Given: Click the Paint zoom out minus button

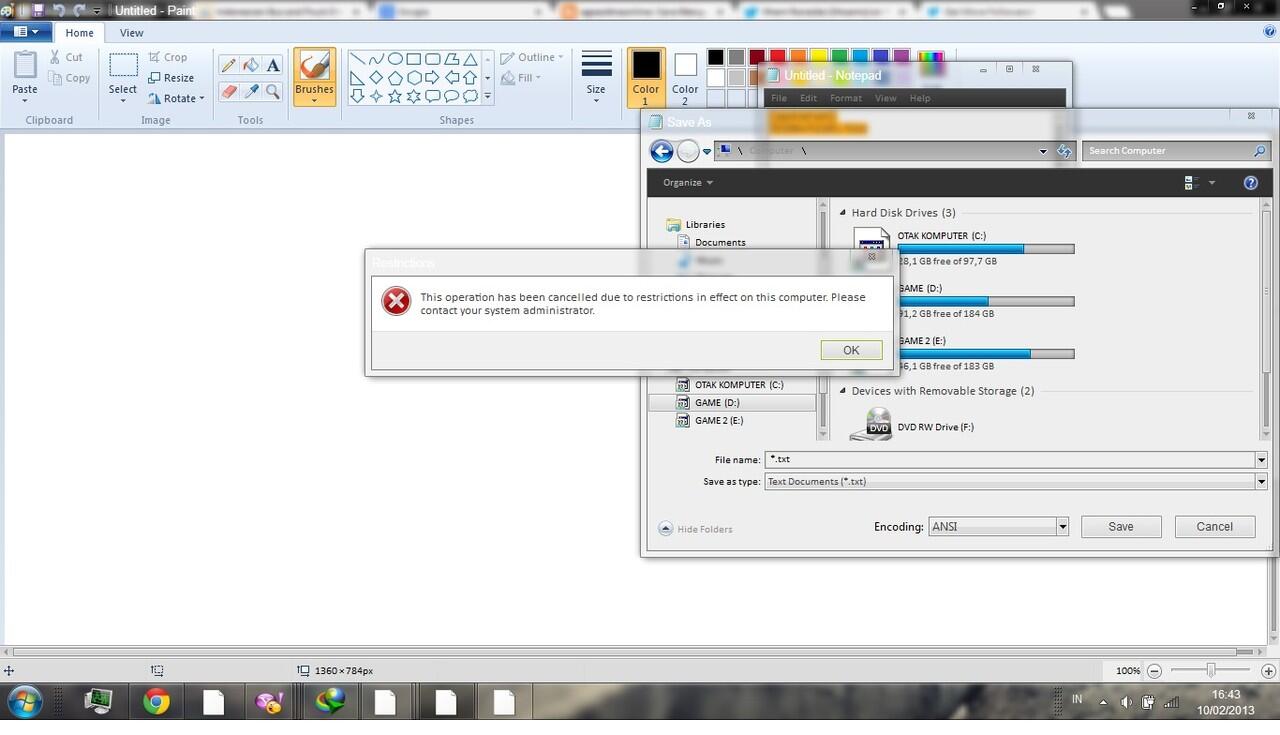Looking at the screenshot, I should pyautogui.click(x=1154, y=671).
